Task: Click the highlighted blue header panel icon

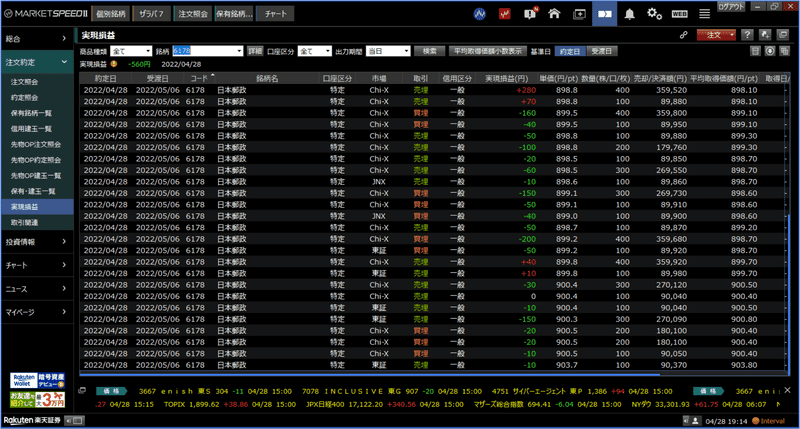Action: coord(605,14)
